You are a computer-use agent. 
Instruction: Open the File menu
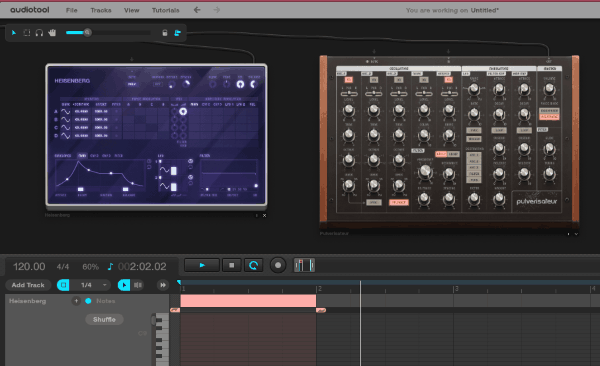pyautogui.click(x=72, y=10)
